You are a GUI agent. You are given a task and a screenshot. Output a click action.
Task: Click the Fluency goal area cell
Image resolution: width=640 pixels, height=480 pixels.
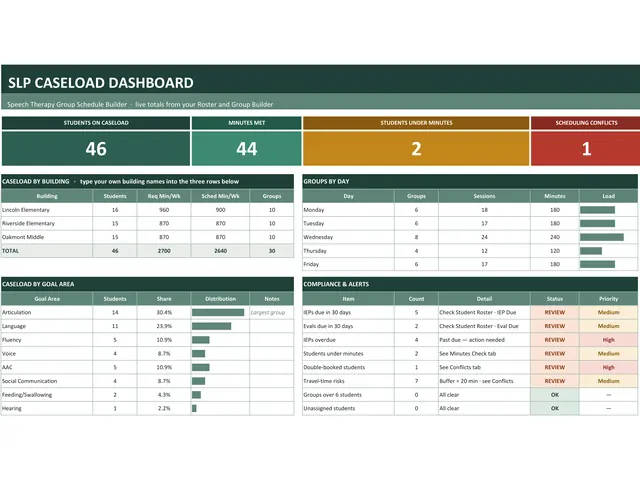(x=47, y=340)
